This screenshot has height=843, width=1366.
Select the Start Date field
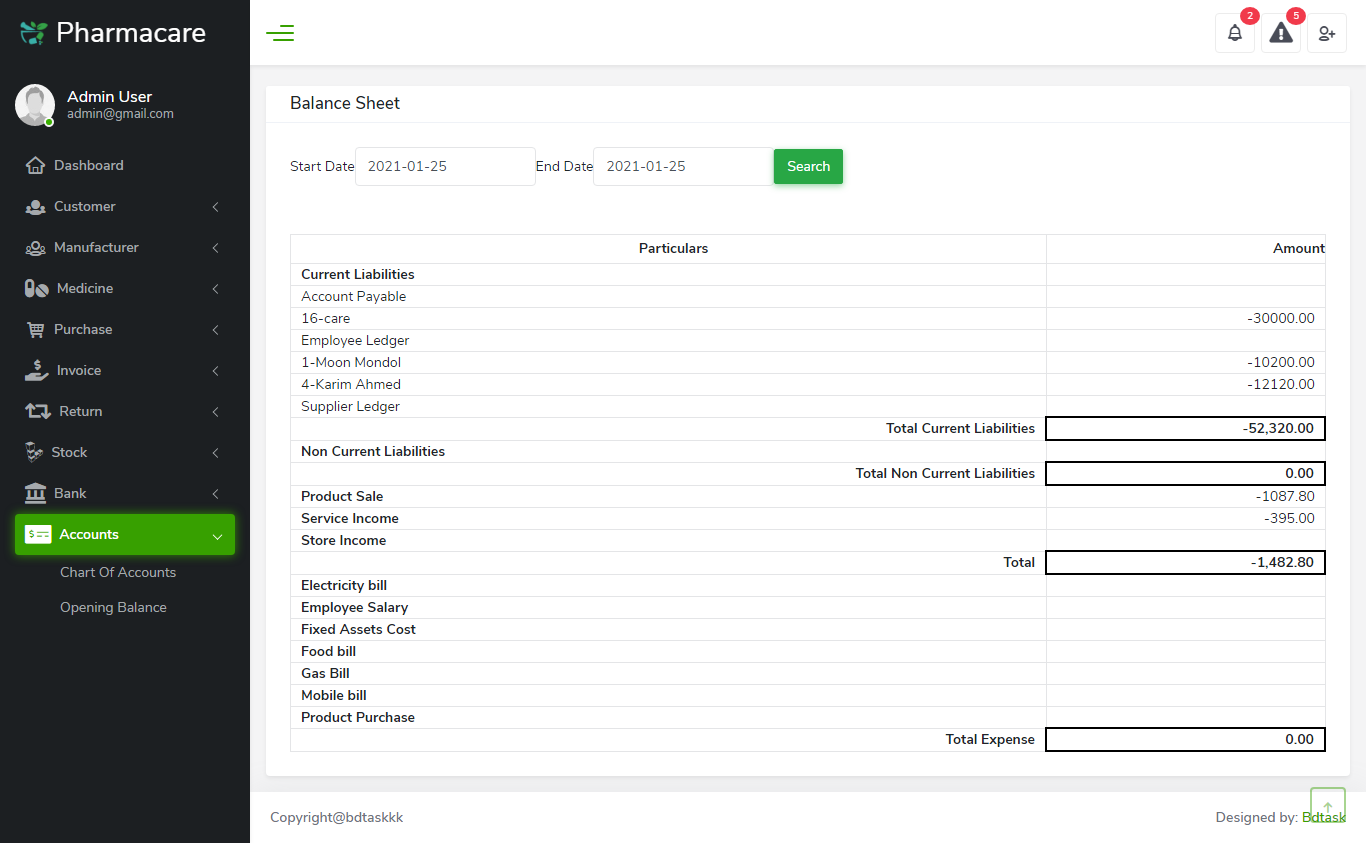445,166
